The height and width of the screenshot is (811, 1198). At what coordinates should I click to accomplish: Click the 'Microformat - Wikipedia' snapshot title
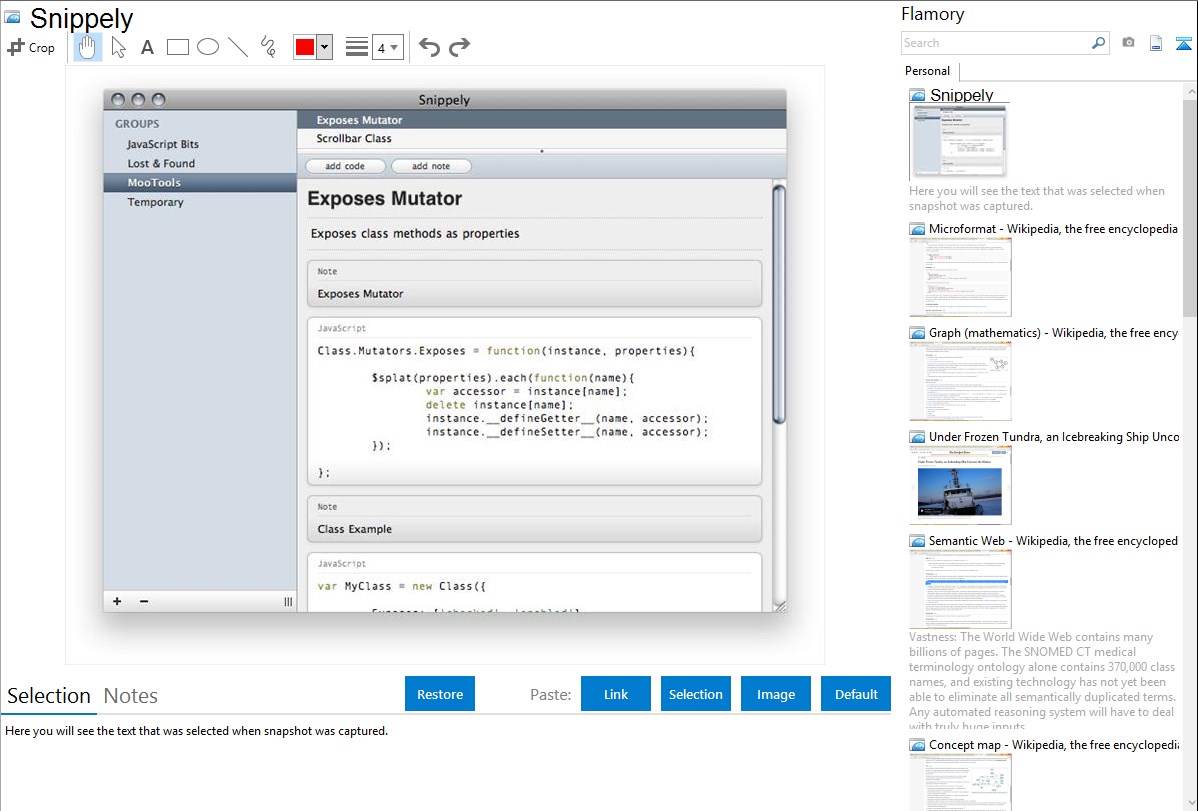1053,229
